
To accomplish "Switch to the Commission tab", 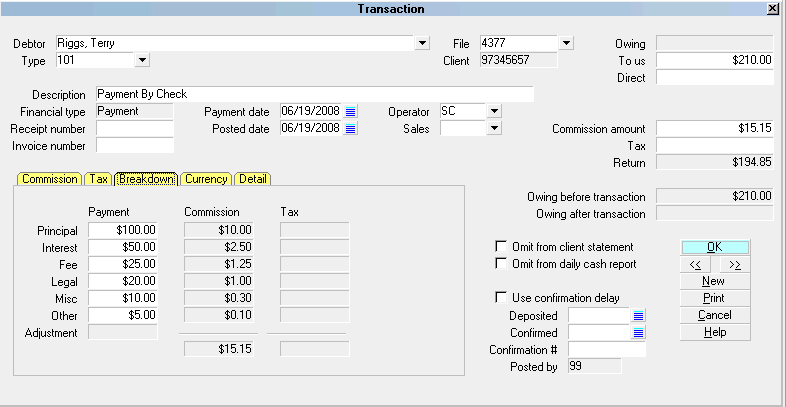I will pos(50,179).
